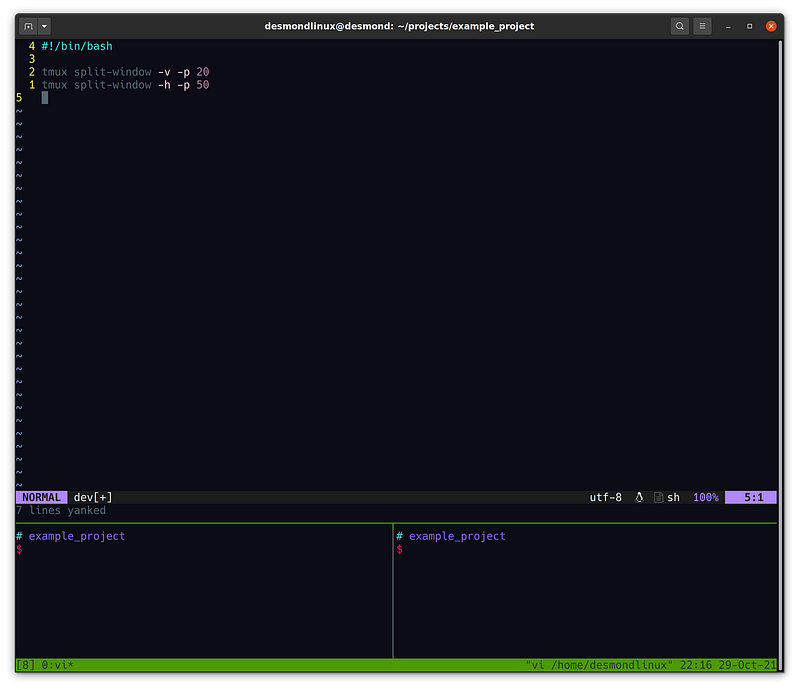800x690 pixels.
Task: Click the sh filetype label to change it
Action: coord(672,497)
